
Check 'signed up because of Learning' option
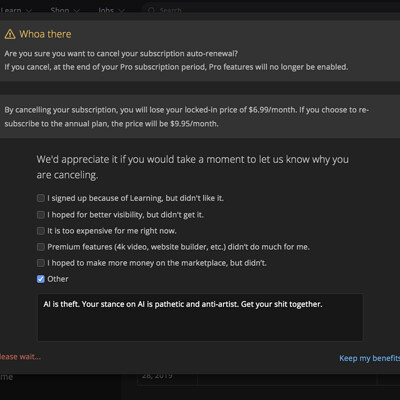(41, 198)
